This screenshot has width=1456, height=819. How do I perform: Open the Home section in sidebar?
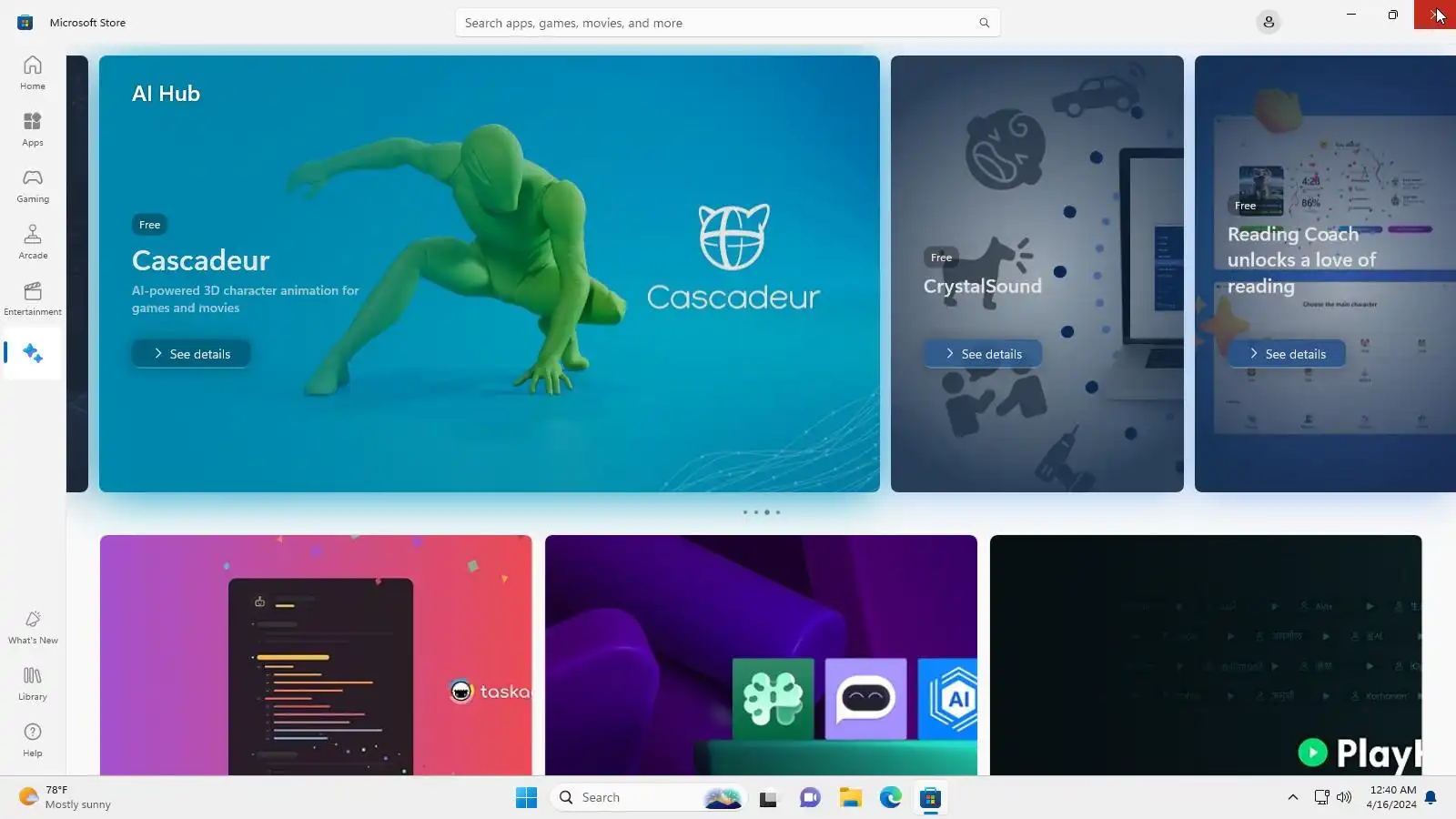coord(33,73)
